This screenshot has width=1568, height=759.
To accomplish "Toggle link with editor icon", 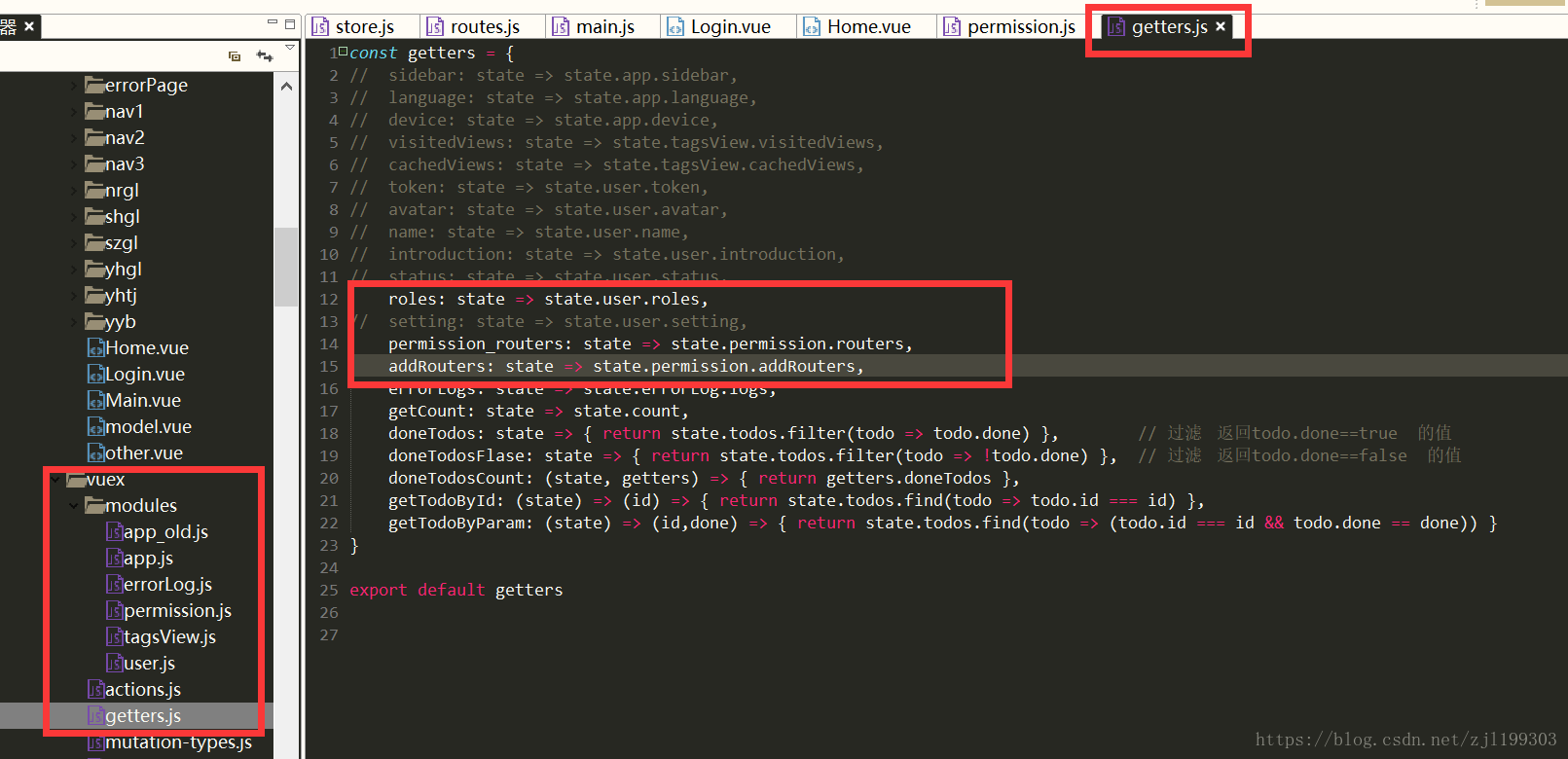I will (x=264, y=56).
